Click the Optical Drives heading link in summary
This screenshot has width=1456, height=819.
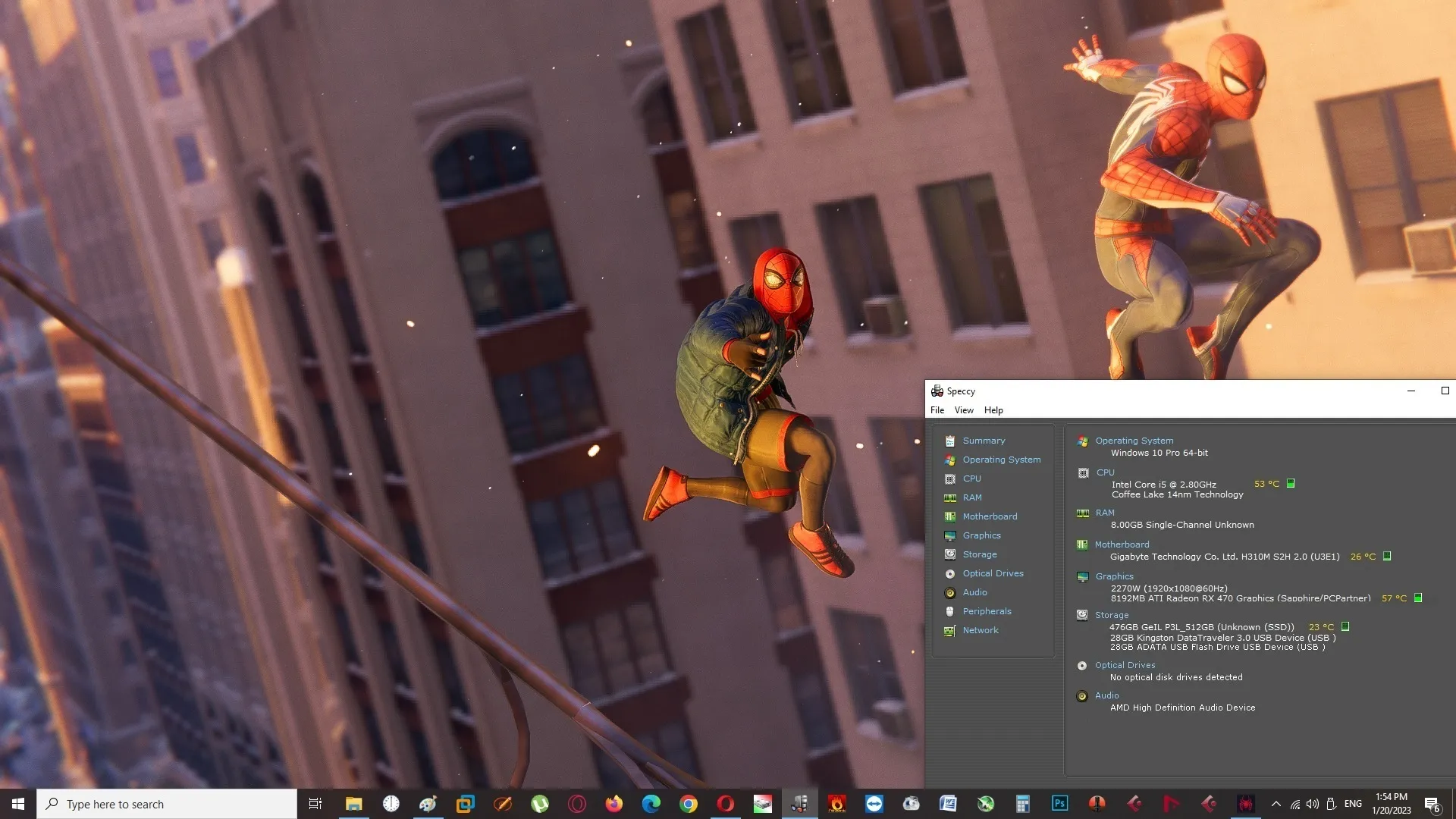click(x=1125, y=665)
